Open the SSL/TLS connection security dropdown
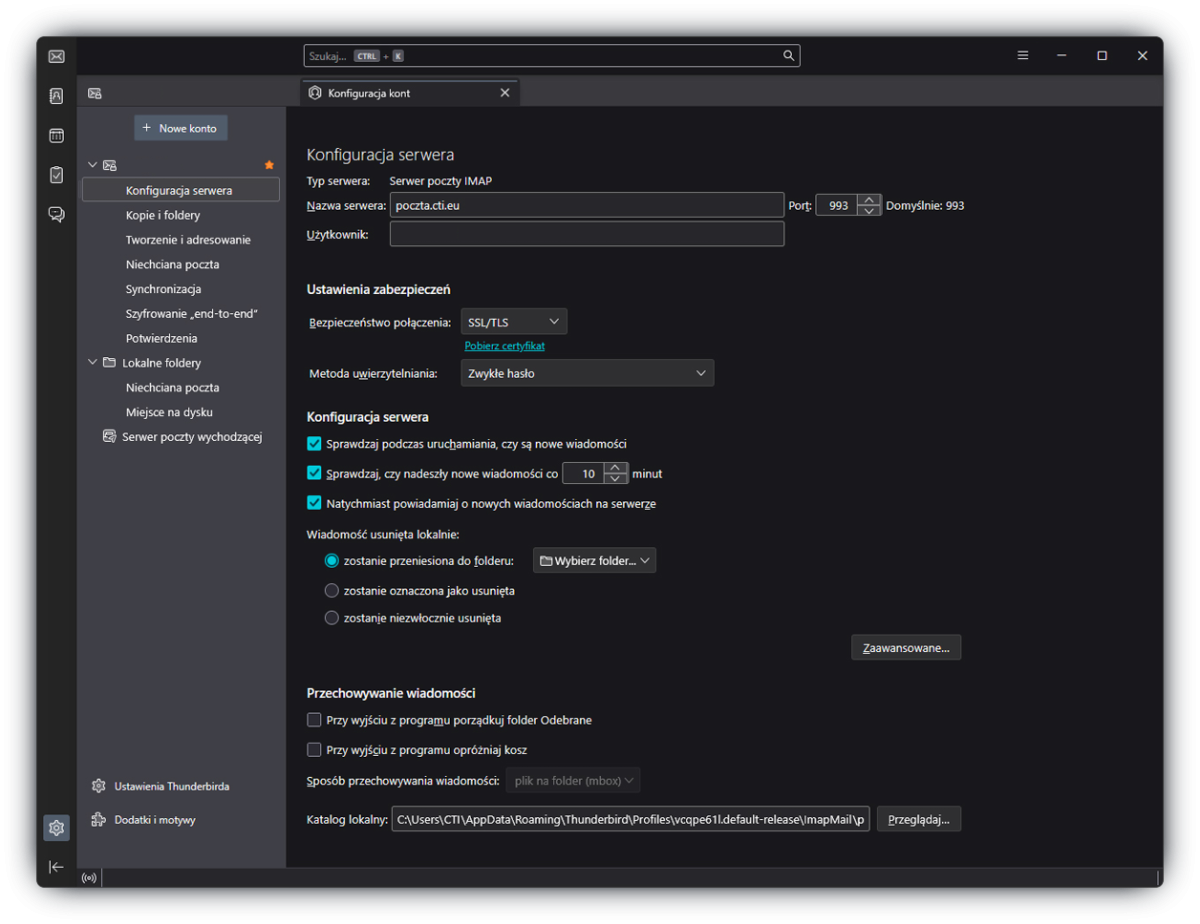 pos(513,322)
